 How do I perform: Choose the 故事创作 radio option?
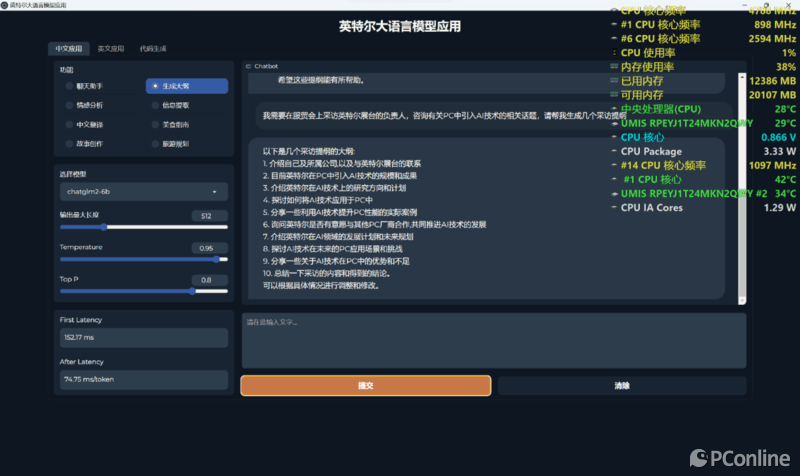tap(69, 143)
